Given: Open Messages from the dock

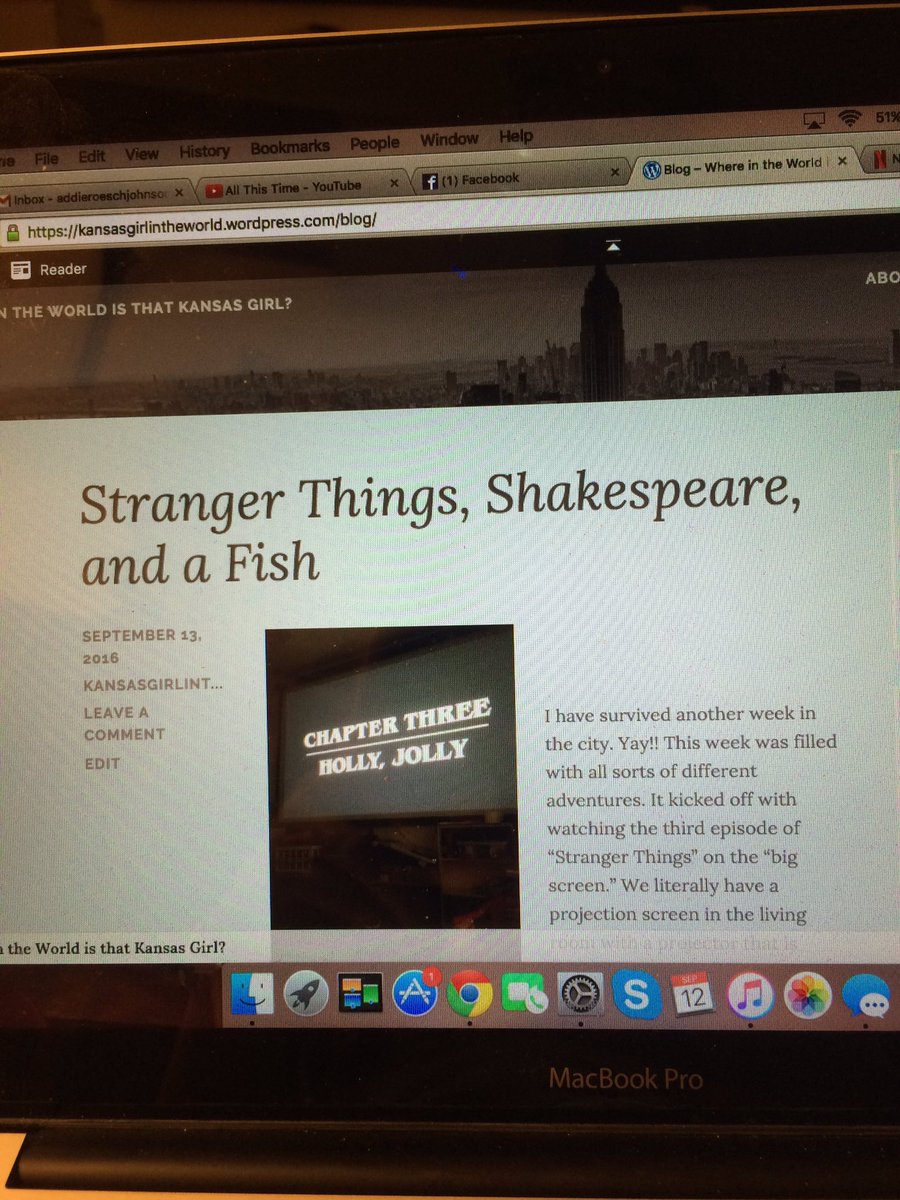Looking at the screenshot, I should [864, 997].
